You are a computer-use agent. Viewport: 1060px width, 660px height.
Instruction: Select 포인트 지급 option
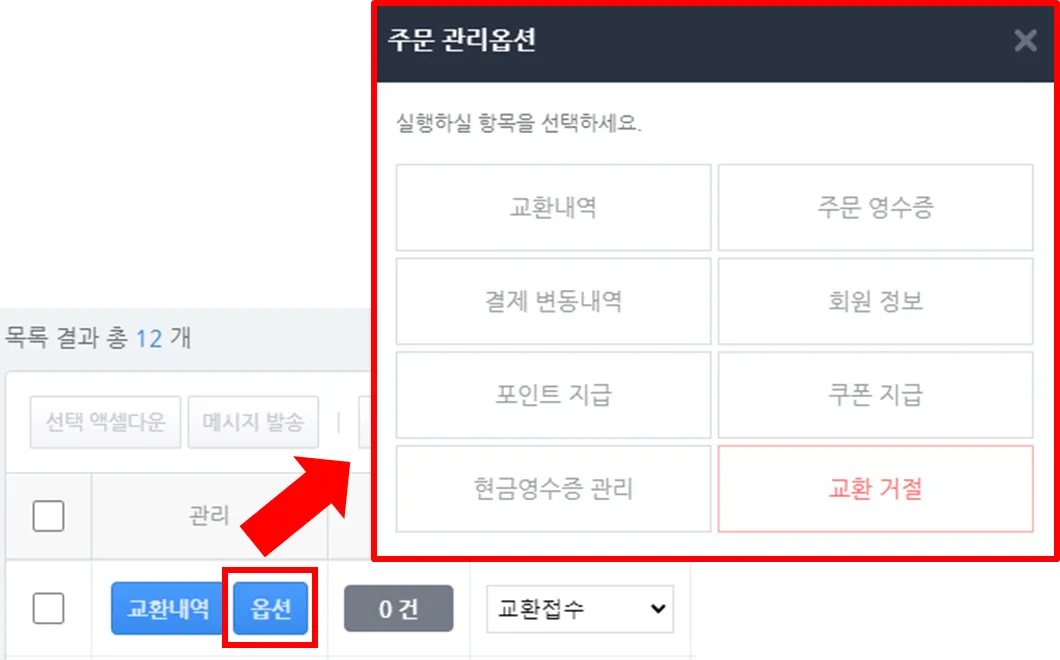pyautogui.click(x=553, y=395)
